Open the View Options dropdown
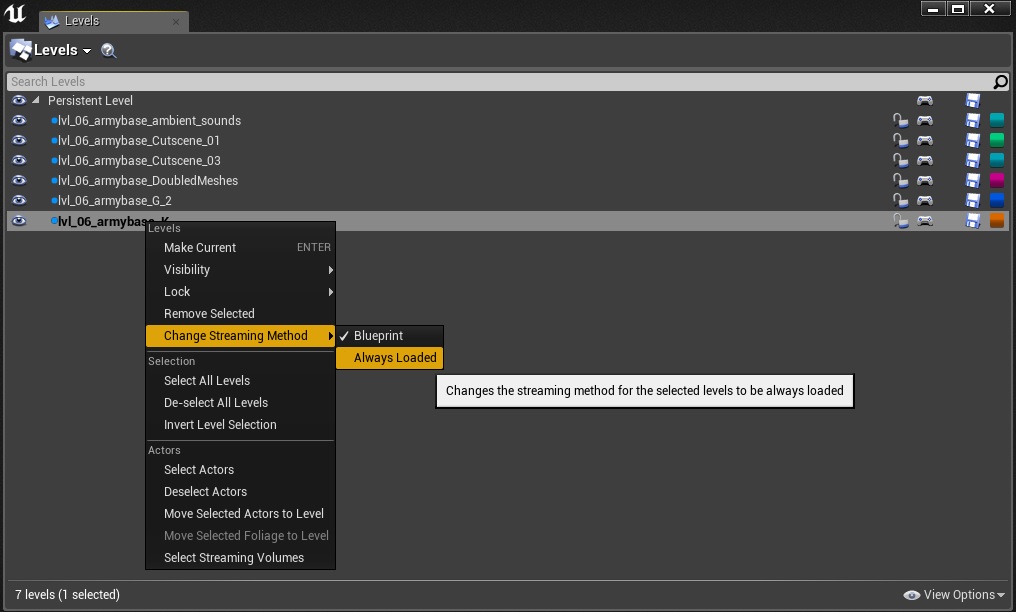The width and height of the screenshot is (1016, 612). click(954, 595)
